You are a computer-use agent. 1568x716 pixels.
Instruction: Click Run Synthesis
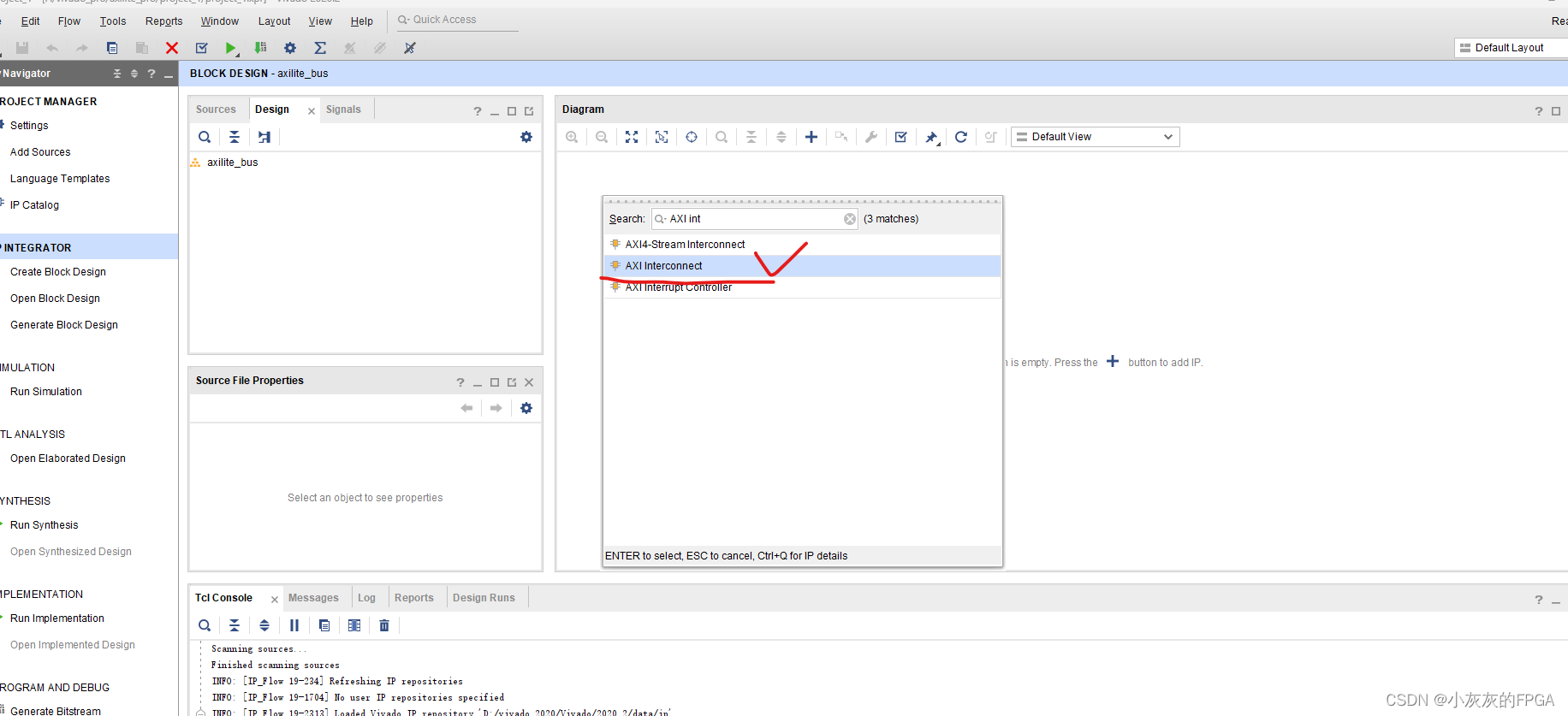point(44,525)
